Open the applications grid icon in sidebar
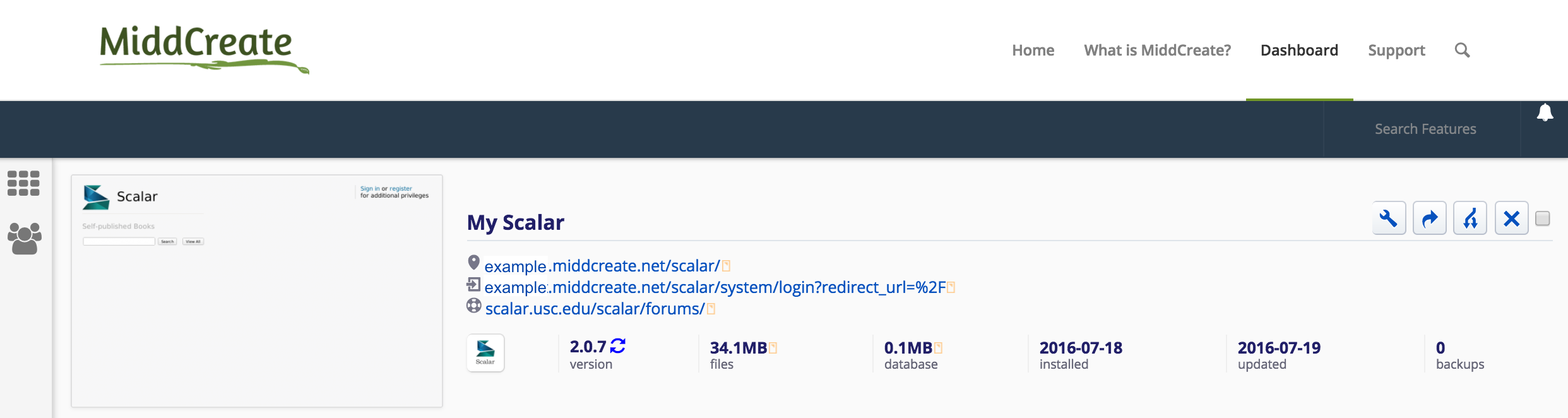Image resolution: width=1568 pixels, height=418 pixels. point(23,183)
